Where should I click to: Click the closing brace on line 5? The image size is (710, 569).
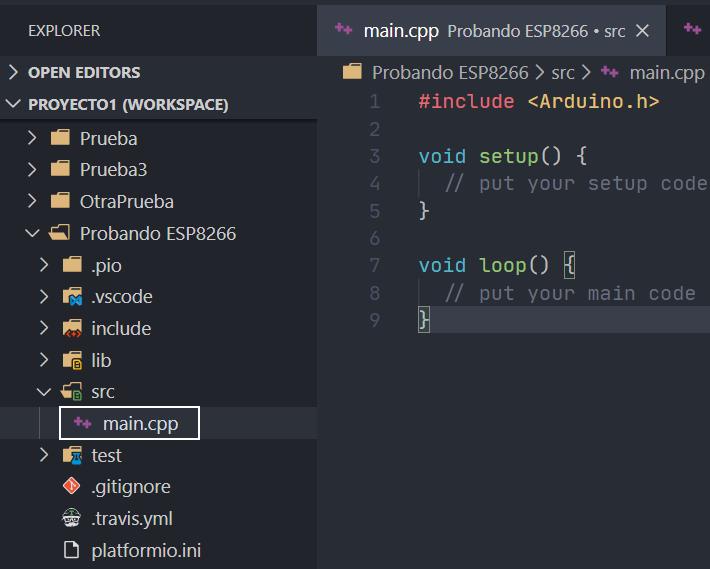pos(424,211)
